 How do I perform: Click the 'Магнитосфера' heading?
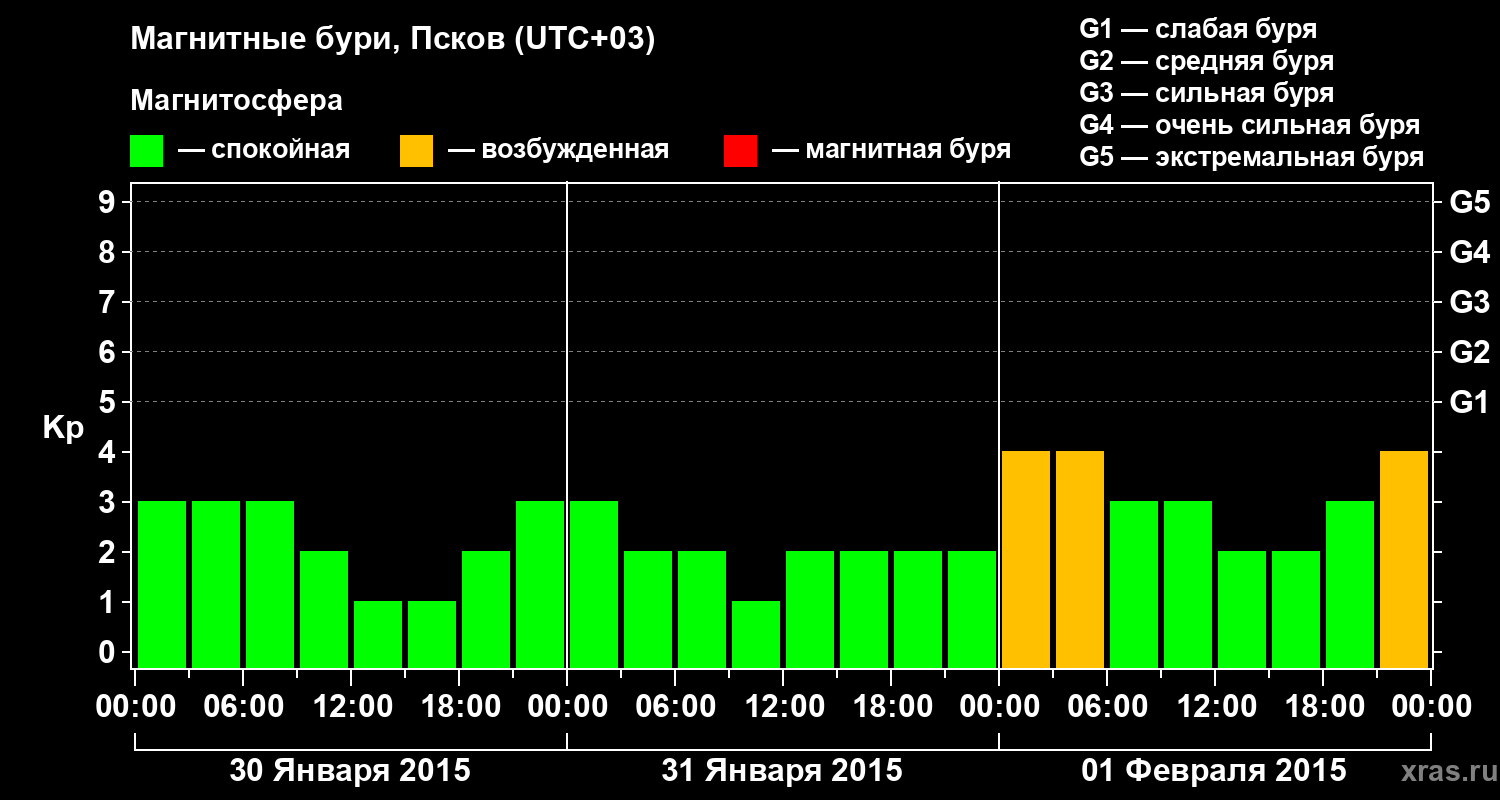coord(236,101)
